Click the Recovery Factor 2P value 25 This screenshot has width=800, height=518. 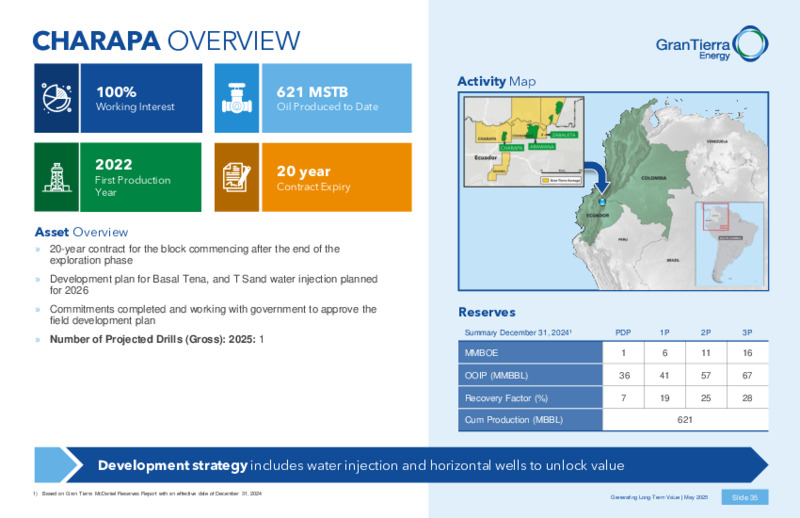tap(706, 398)
